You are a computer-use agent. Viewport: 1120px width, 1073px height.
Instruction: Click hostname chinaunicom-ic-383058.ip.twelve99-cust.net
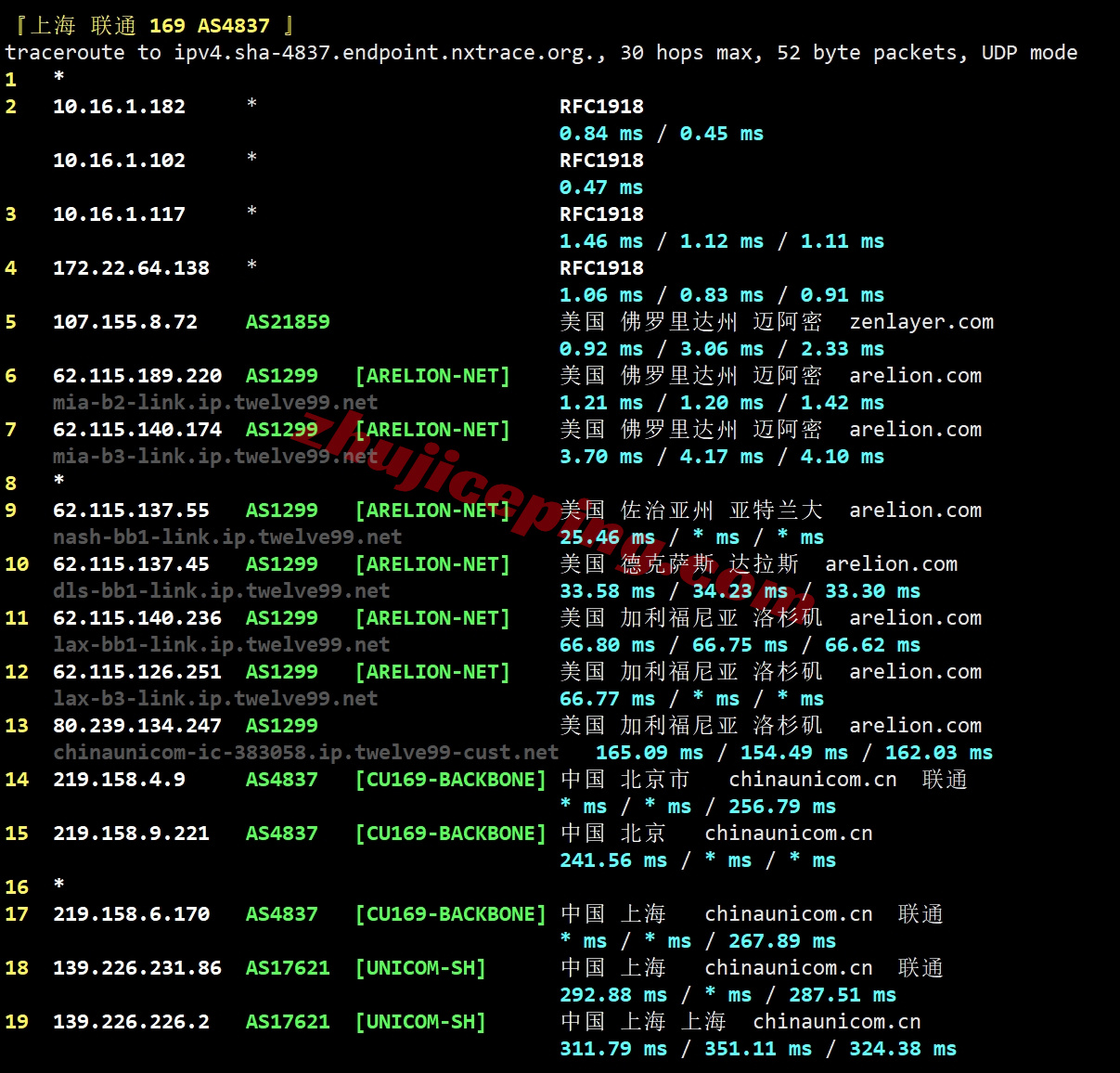click(306, 753)
